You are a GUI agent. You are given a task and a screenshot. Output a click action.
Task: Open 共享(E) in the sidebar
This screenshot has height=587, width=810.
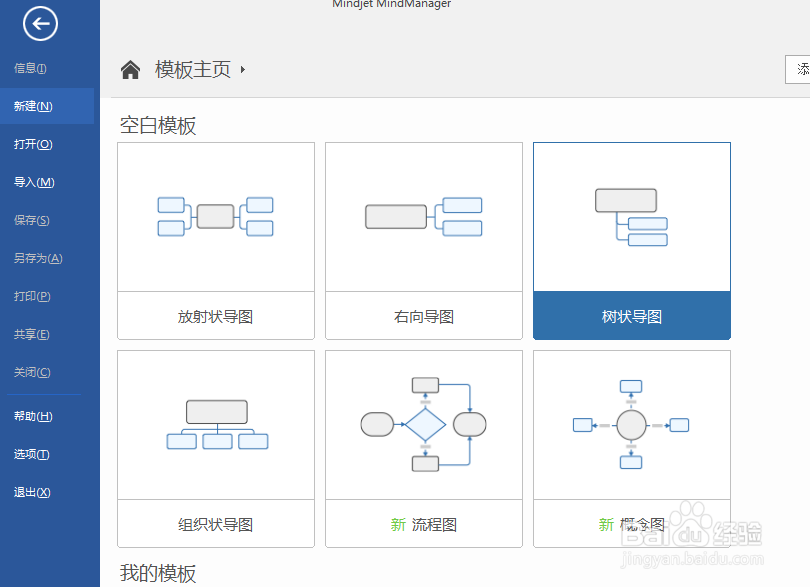point(32,334)
